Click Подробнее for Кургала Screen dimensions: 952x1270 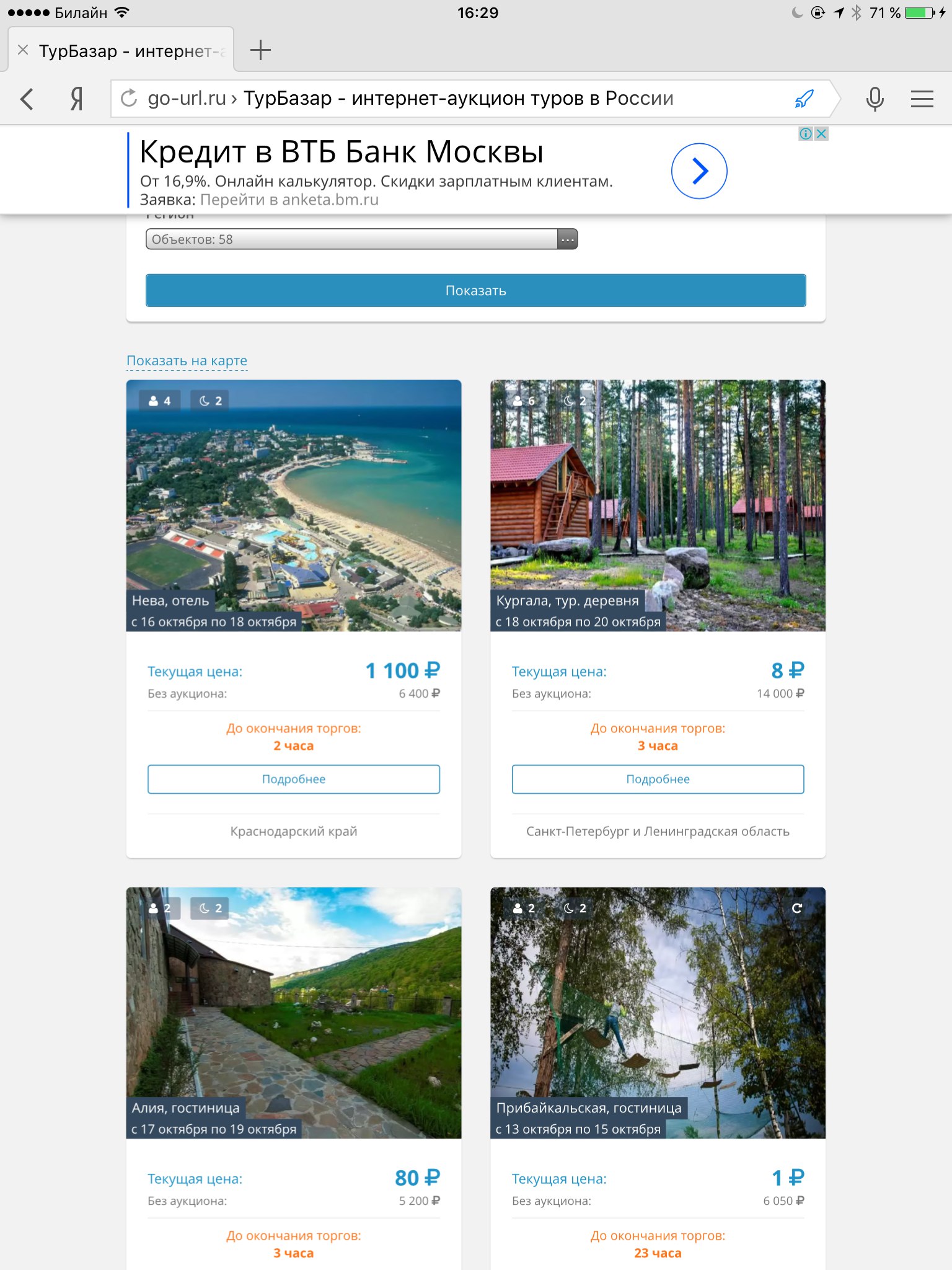(658, 779)
